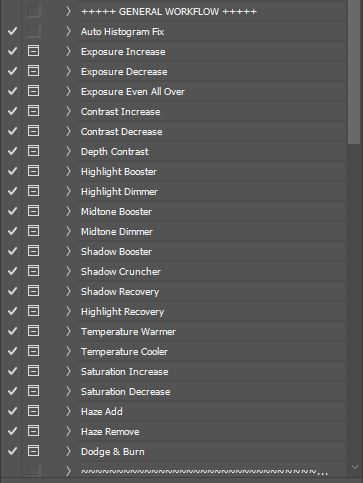Image resolution: width=363 pixels, height=483 pixels.
Task: Toggle dialog icon for Shadow Recovery
Action: tap(33, 291)
